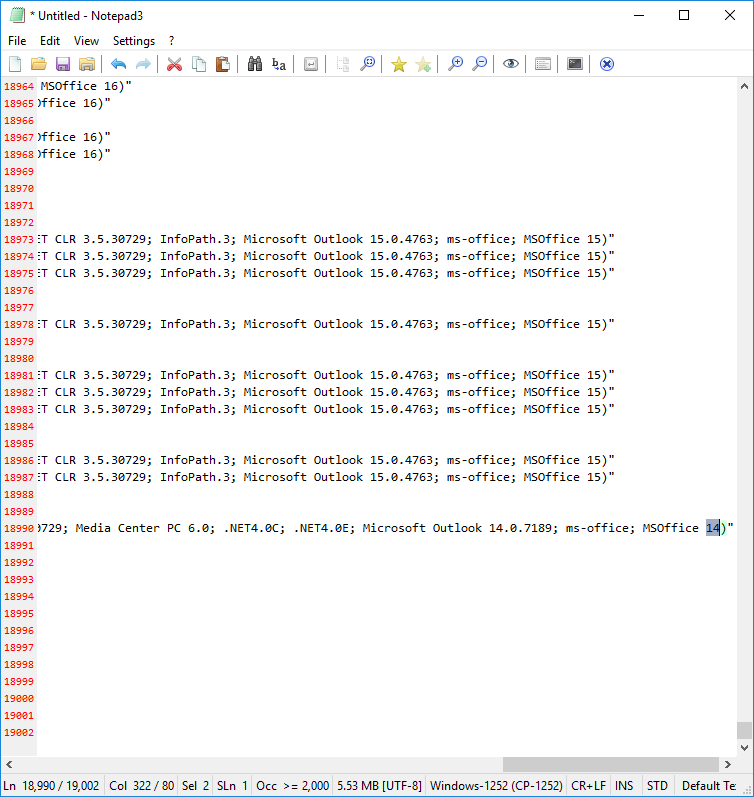Image resolution: width=754 pixels, height=797 pixels.
Task: Copy selection using the toolbar copy icon
Action: click(x=199, y=64)
